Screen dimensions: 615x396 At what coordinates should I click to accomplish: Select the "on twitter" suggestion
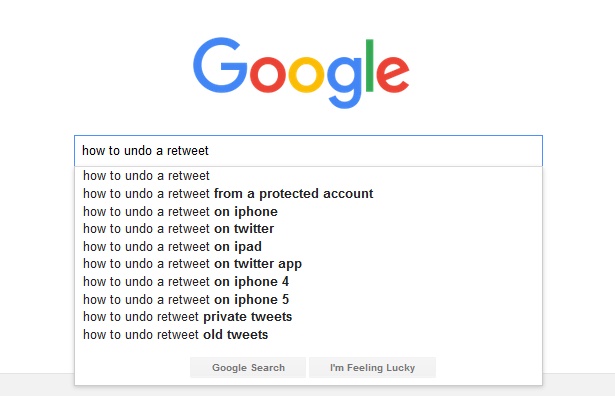pyautogui.click(x=308, y=229)
